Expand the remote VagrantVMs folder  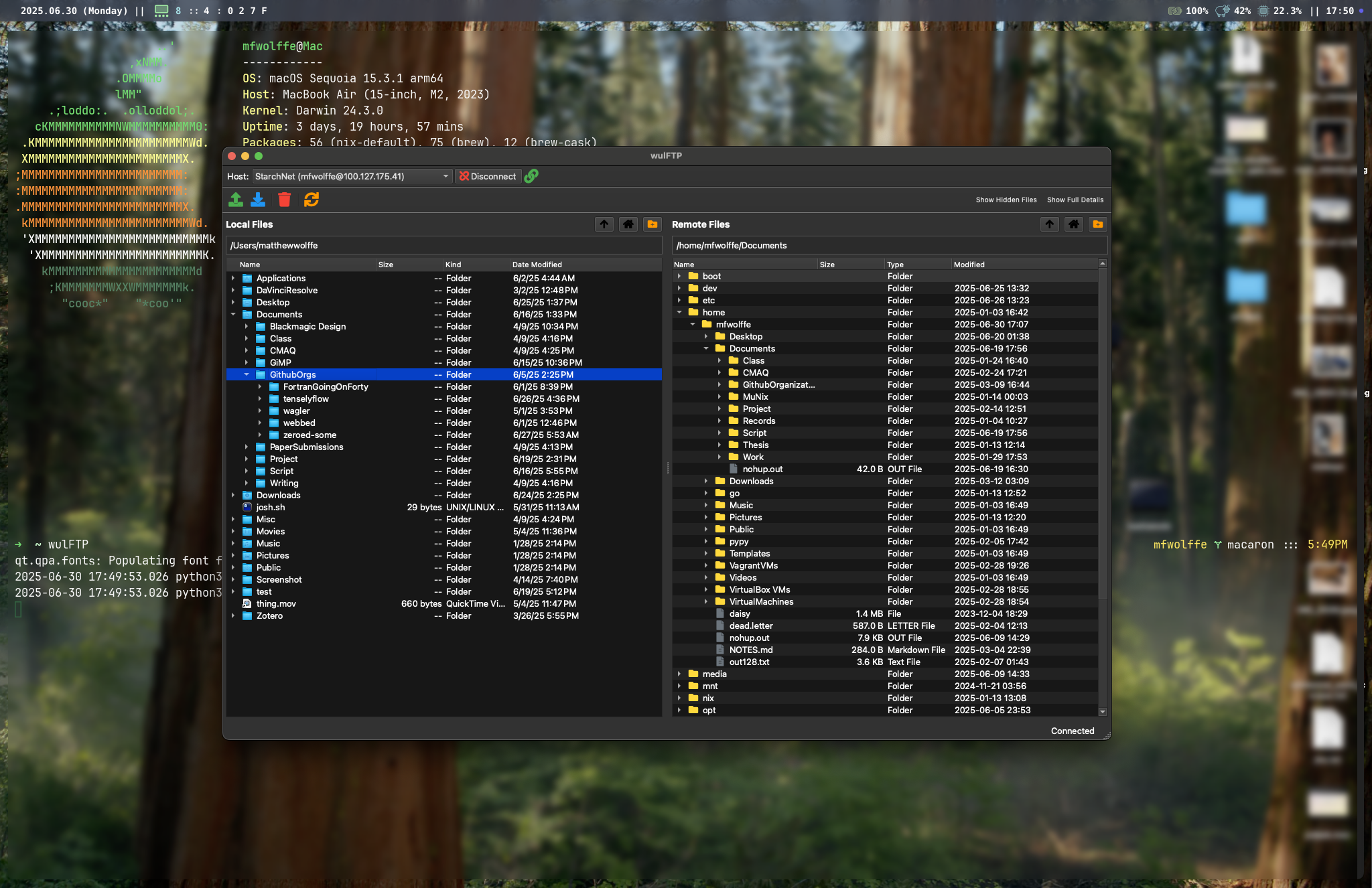coord(706,565)
